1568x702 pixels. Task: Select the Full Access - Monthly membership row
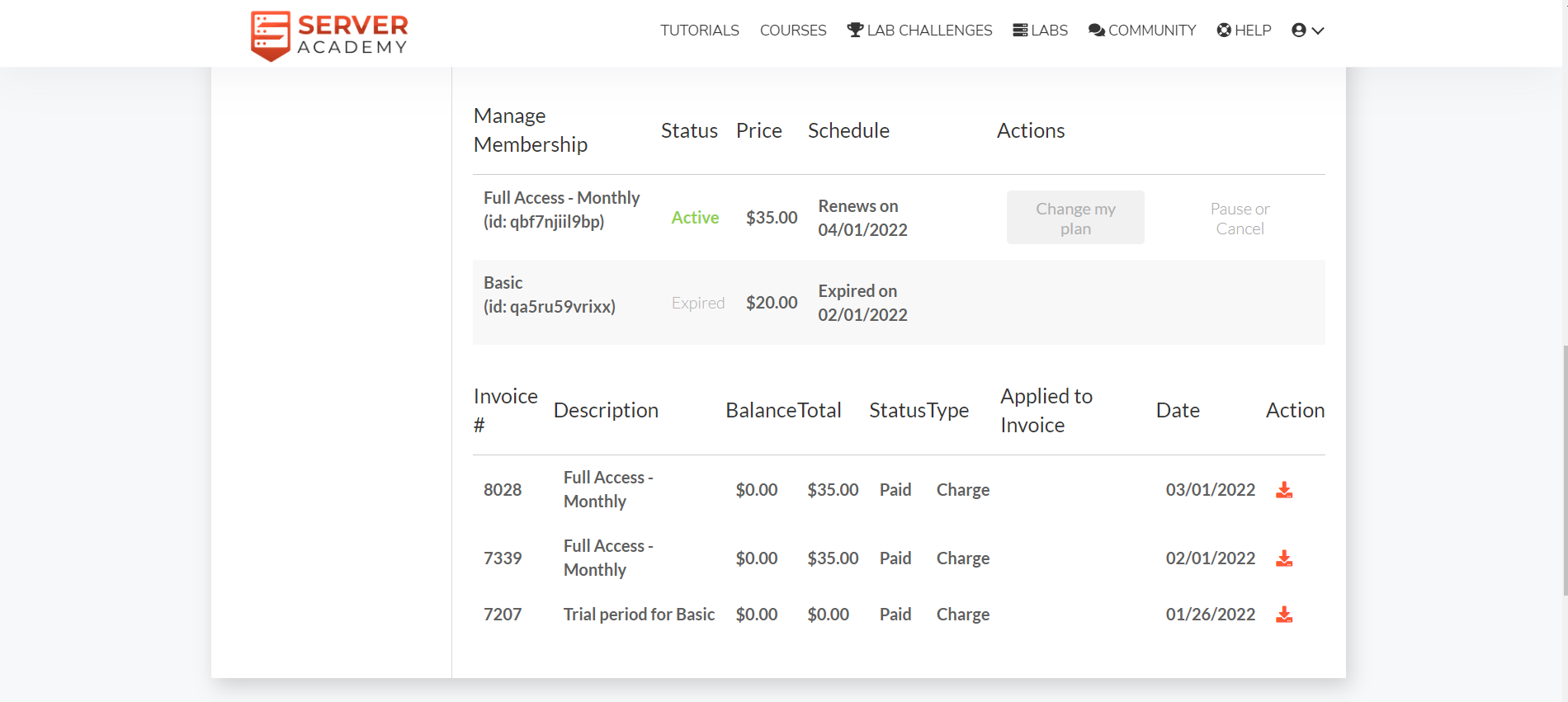coord(561,210)
